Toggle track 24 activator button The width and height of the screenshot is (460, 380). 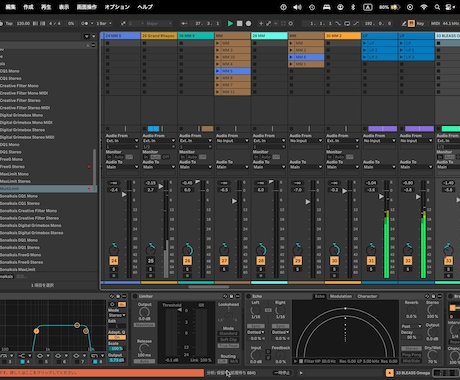(114, 261)
